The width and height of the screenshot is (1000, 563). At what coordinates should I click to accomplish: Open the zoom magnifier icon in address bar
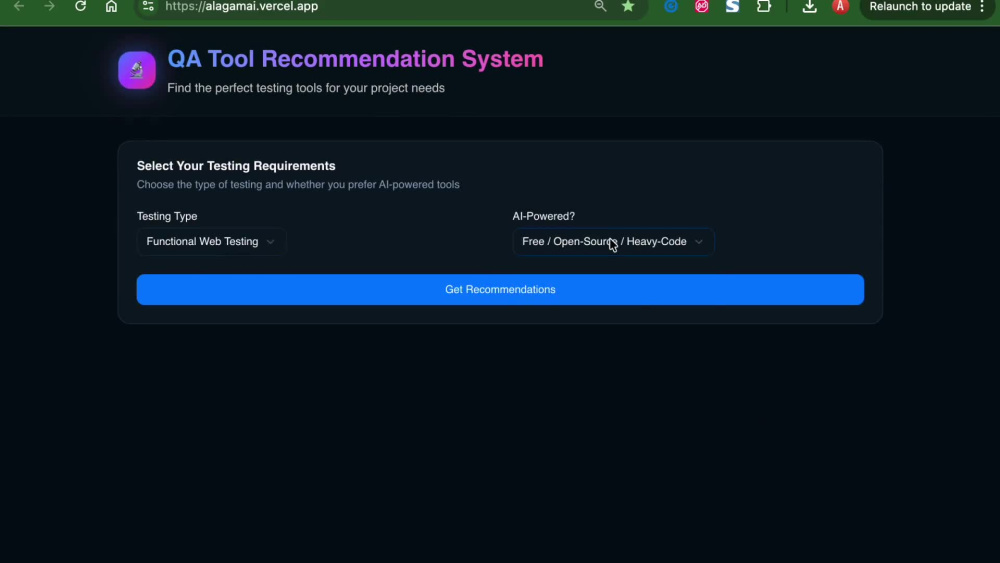(600, 6)
